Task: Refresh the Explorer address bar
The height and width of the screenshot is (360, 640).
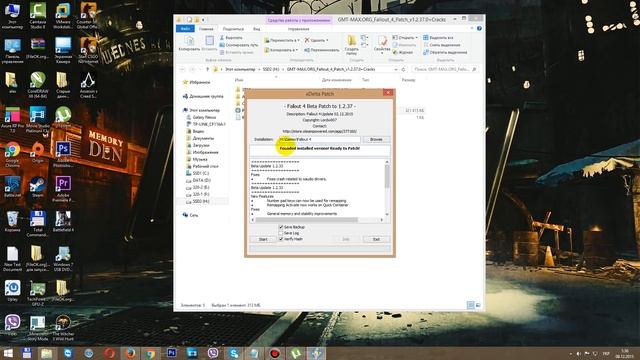Action: 403,69
